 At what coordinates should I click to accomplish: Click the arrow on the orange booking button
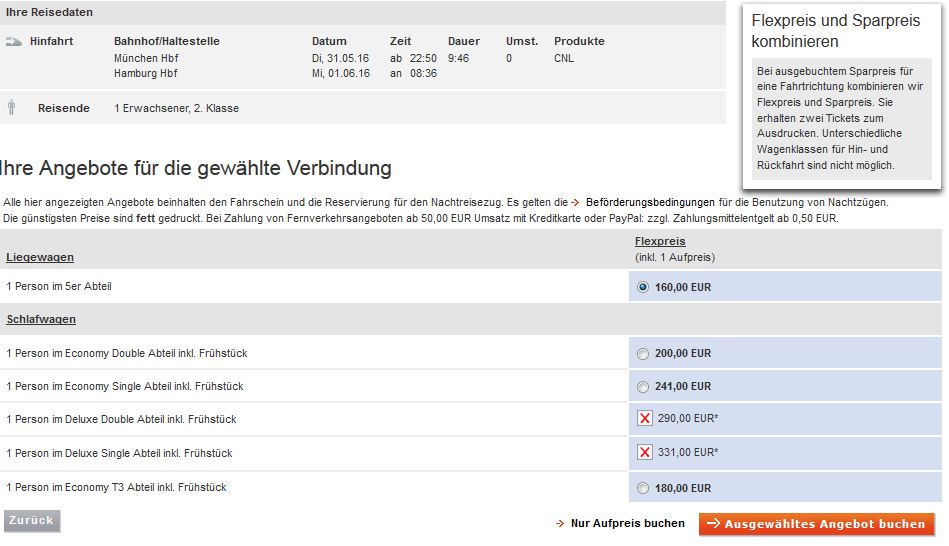coord(712,524)
